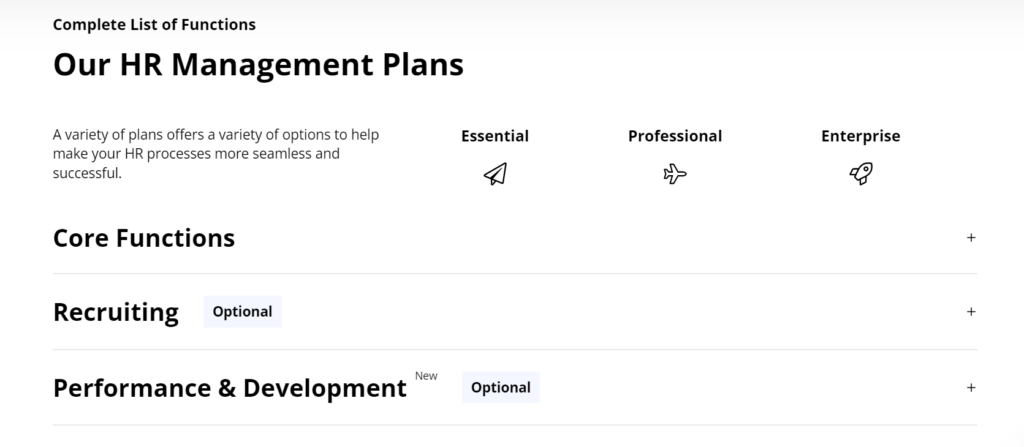The width and height of the screenshot is (1024, 447).
Task: Click the Our HR Management Plans title
Action: 258,65
